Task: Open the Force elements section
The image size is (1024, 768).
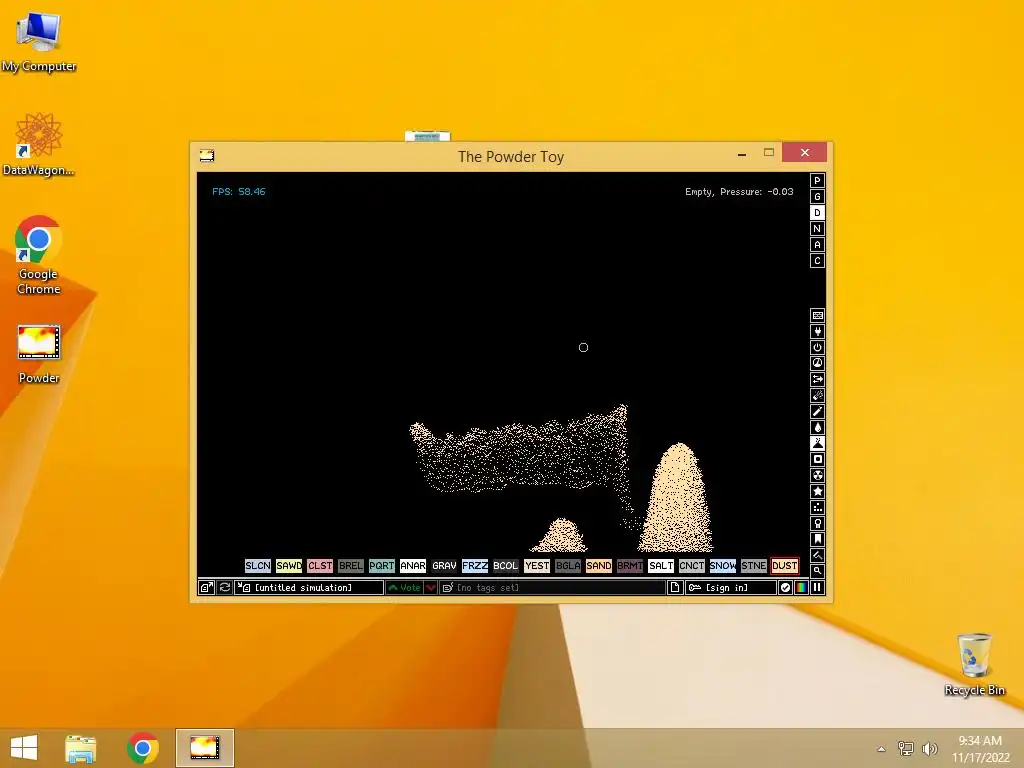Action: (817, 379)
